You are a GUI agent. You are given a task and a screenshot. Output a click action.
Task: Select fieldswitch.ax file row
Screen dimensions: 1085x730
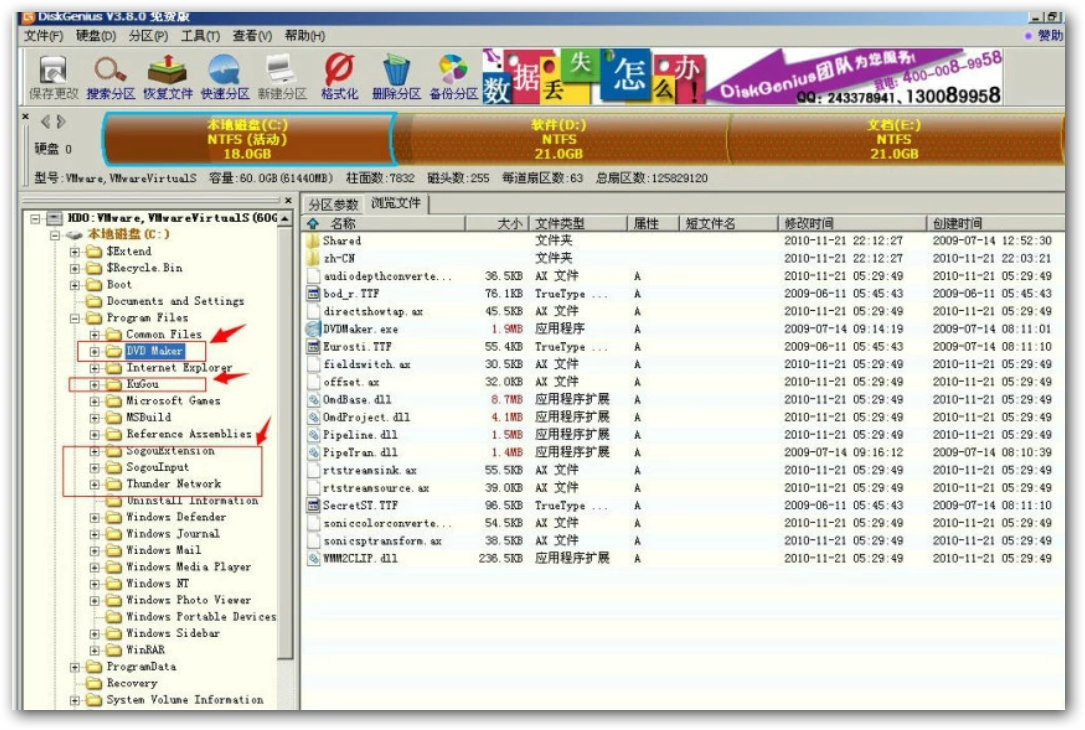[682, 364]
